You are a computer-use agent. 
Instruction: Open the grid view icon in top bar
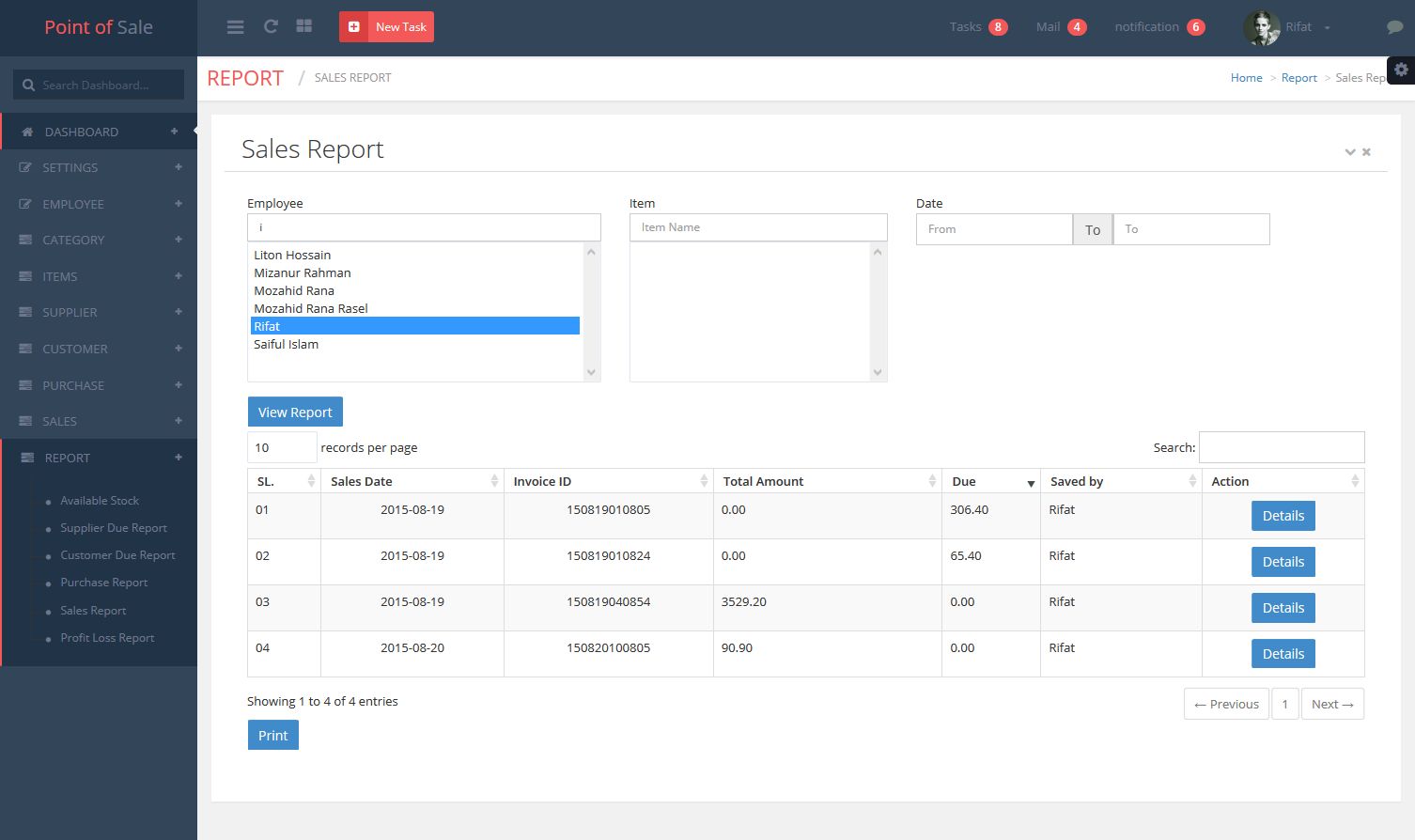(303, 26)
